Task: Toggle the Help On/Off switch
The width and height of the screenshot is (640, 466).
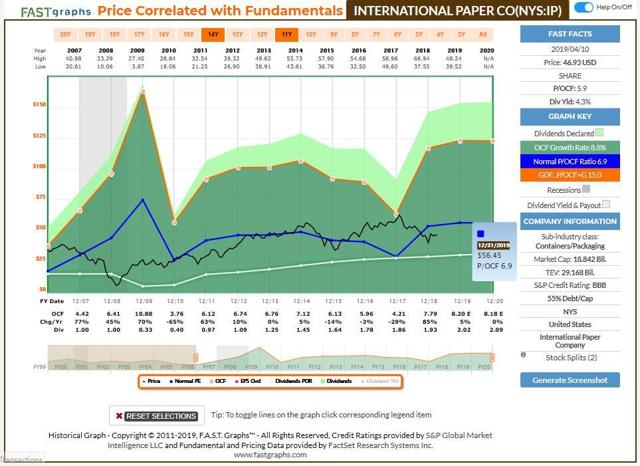Action: (x=584, y=7)
